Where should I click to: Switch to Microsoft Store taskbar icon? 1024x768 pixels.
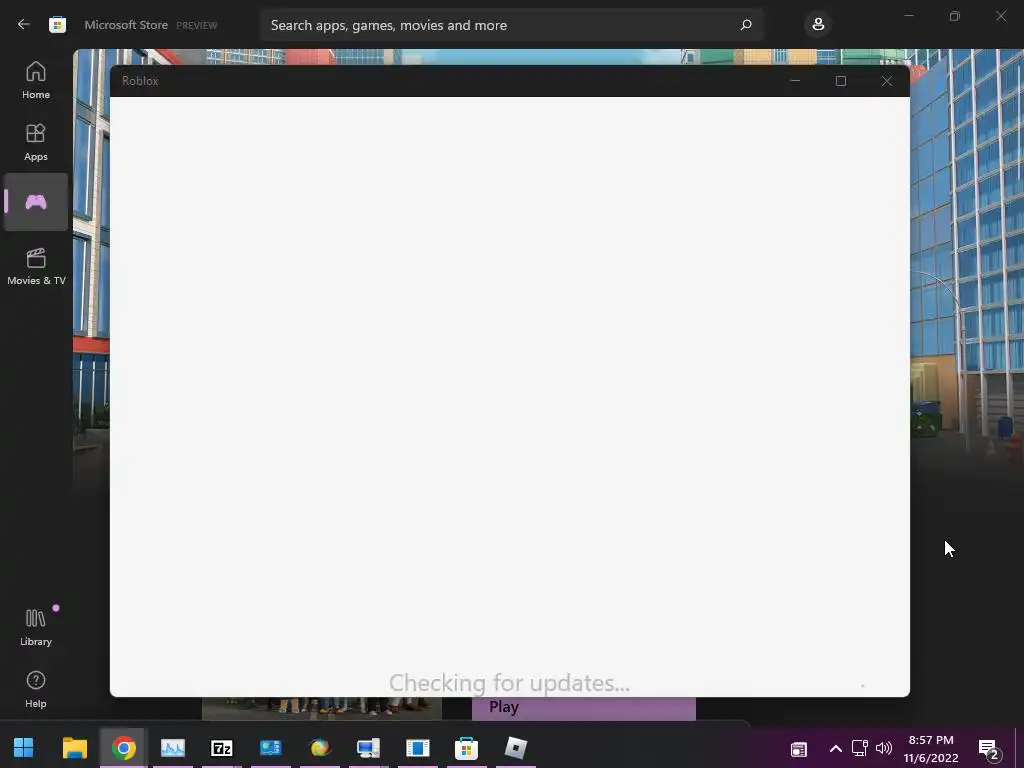click(466, 748)
